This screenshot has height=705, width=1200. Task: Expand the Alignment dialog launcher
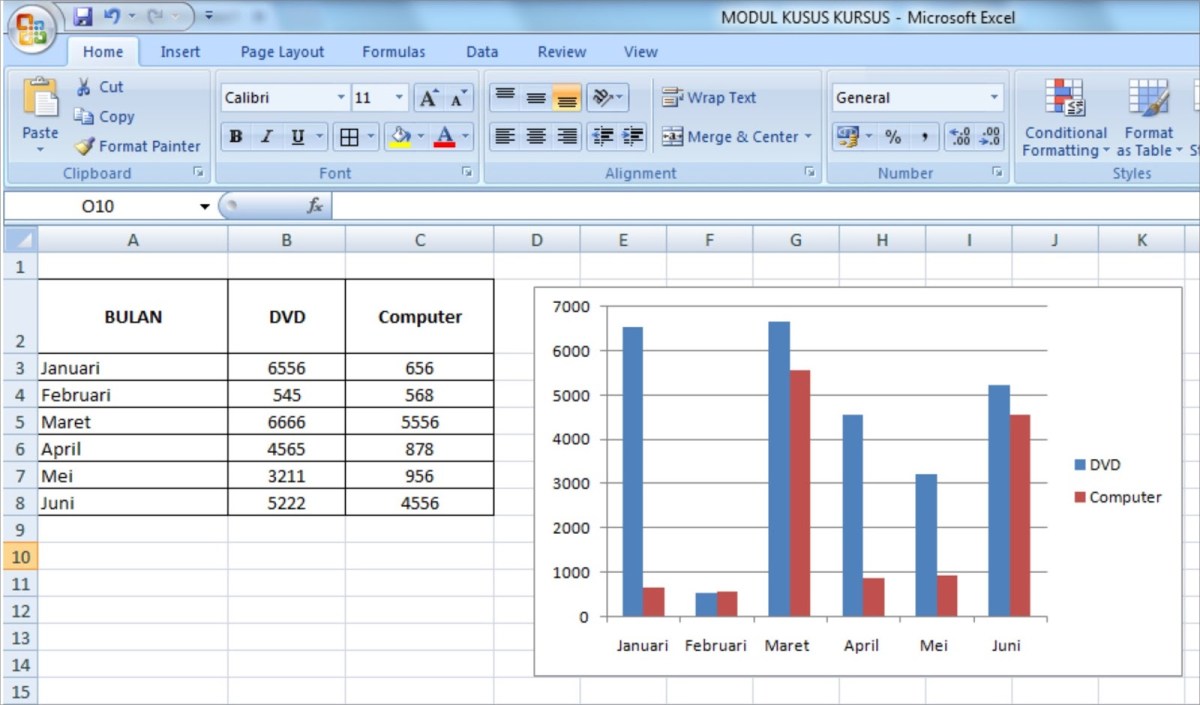[x=810, y=172]
